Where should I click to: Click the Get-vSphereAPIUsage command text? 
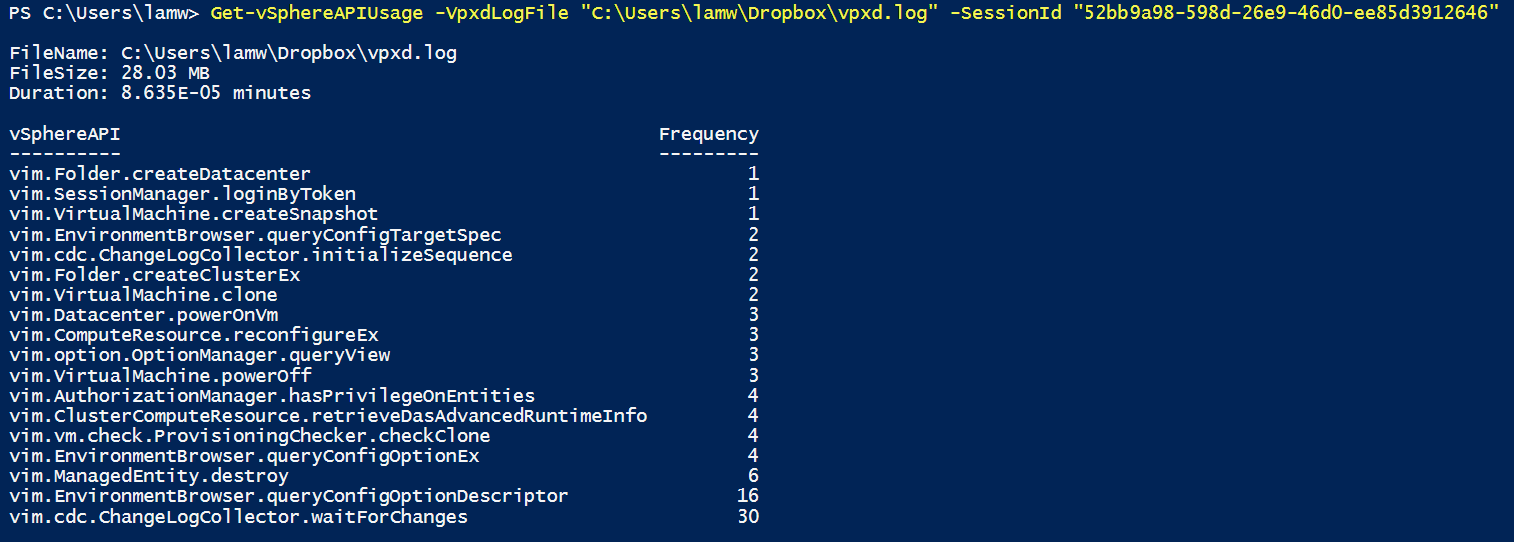coord(310,13)
